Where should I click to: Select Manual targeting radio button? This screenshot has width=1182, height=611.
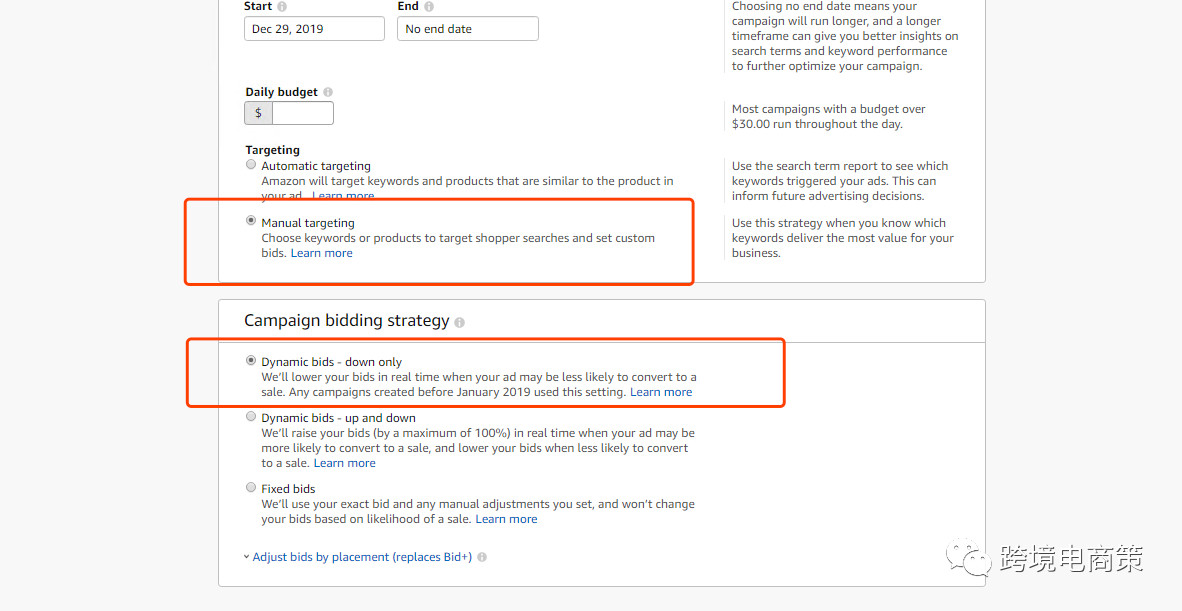coord(251,221)
